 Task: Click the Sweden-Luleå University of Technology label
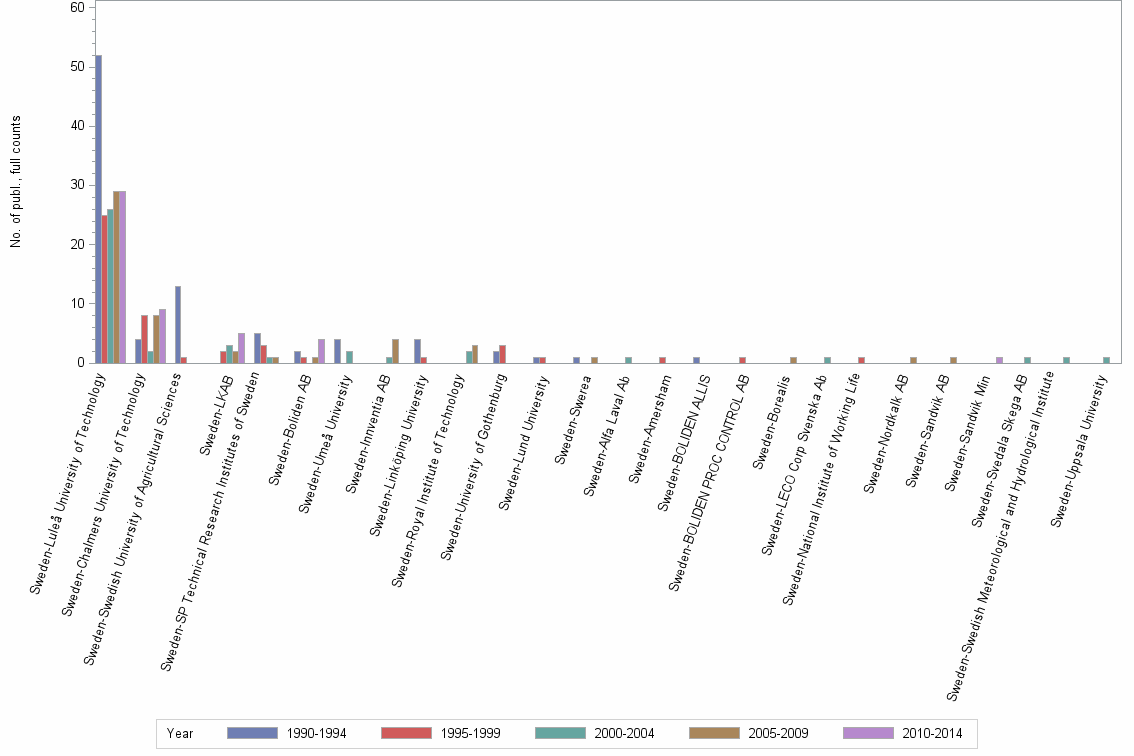(x=68, y=483)
